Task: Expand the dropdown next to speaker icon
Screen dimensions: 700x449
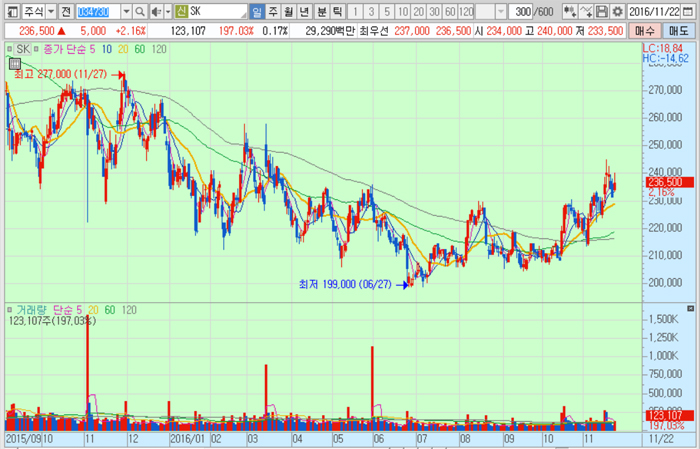Action: (168, 12)
